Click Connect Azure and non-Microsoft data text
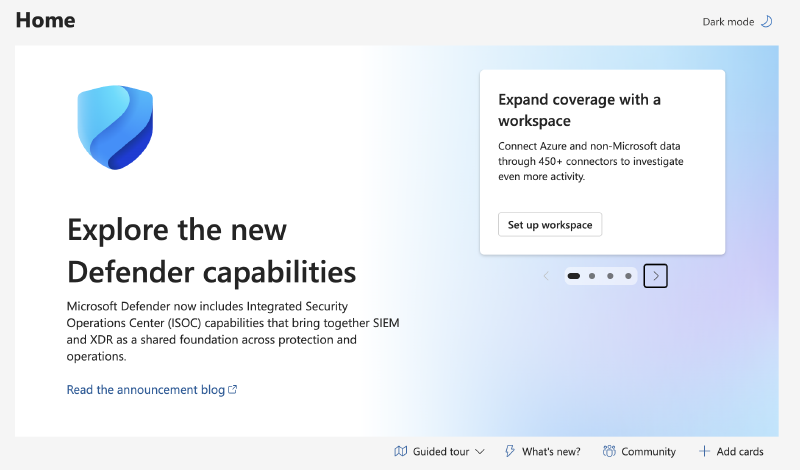Screen dimensions: 800x470 coord(591,161)
